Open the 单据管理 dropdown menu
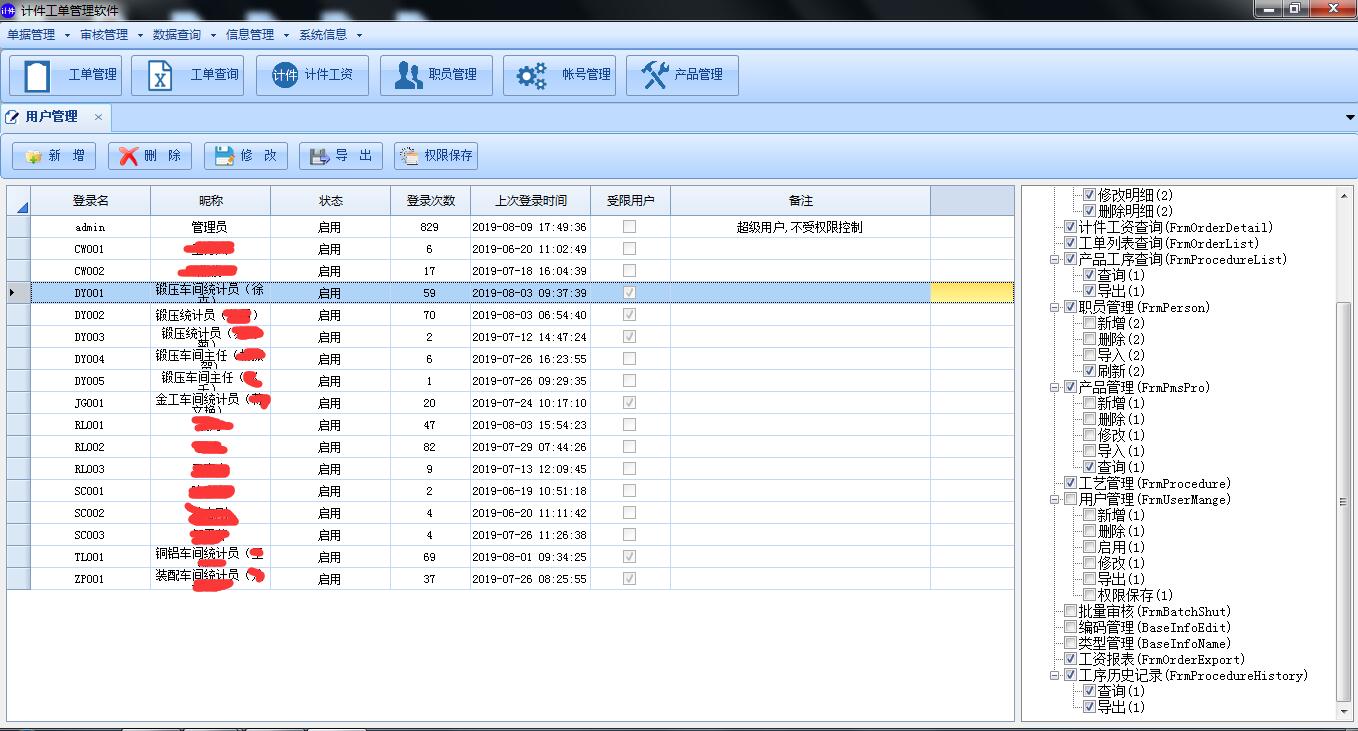The height and width of the screenshot is (731, 1358). [38, 34]
